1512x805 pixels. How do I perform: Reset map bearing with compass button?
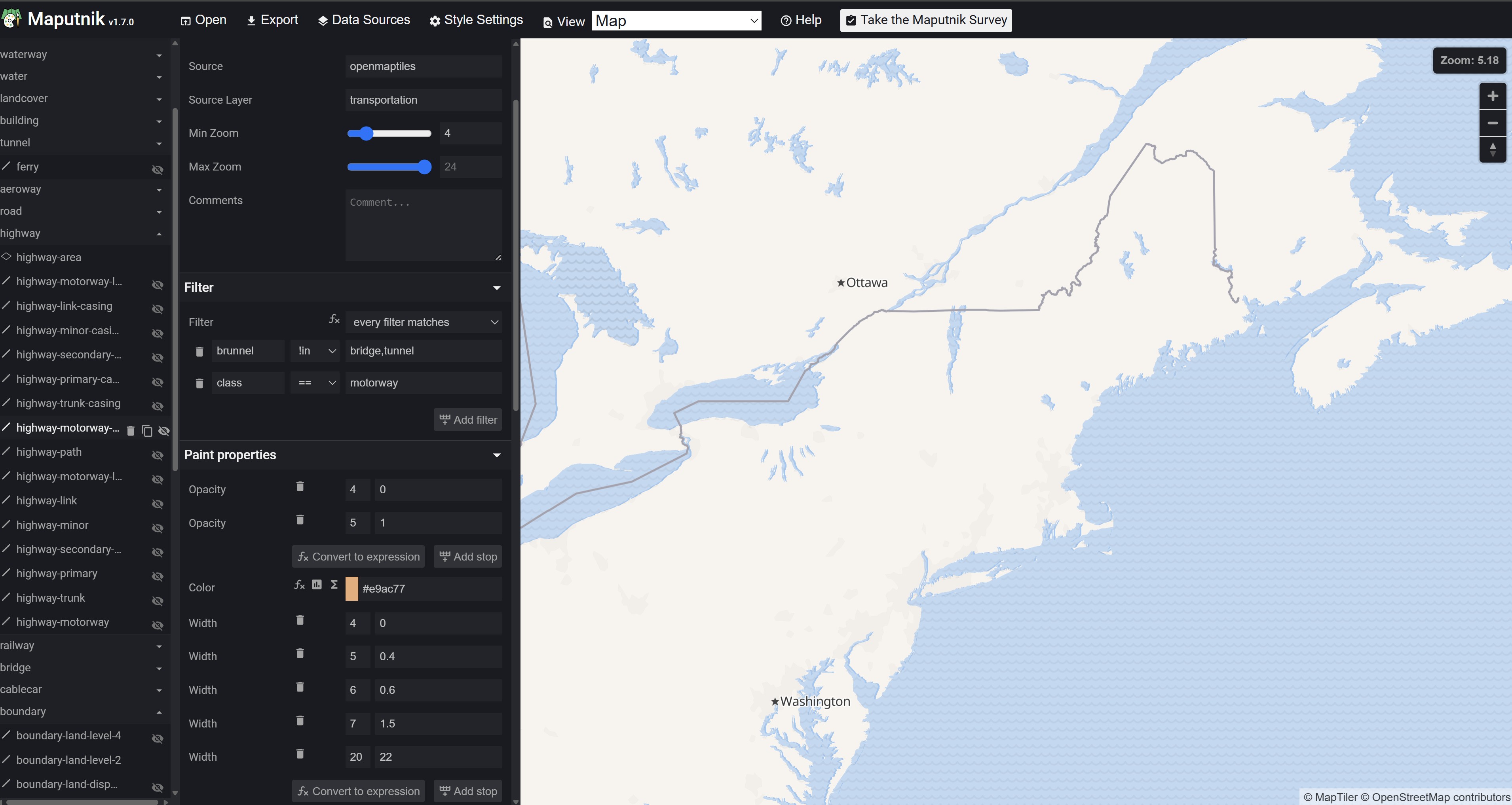[1493, 150]
